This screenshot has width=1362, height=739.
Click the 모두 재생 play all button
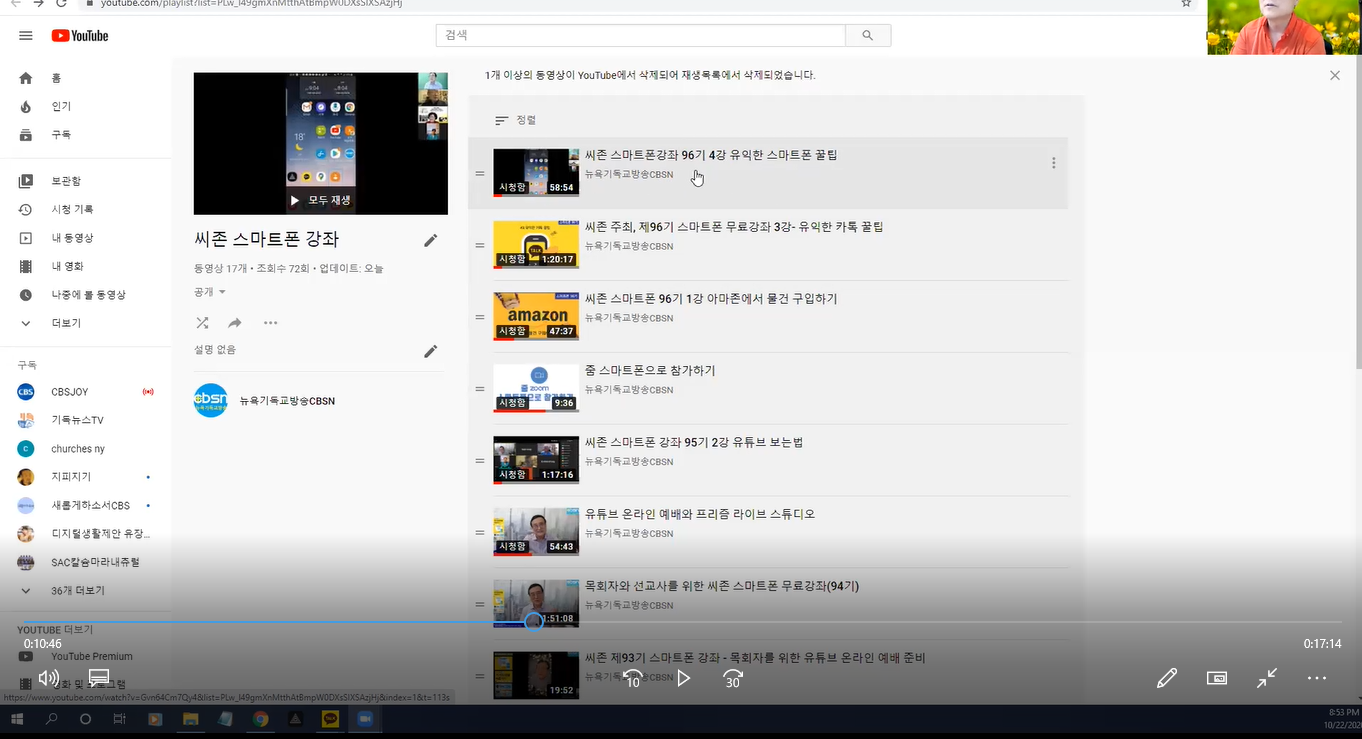(x=320, y=200)
